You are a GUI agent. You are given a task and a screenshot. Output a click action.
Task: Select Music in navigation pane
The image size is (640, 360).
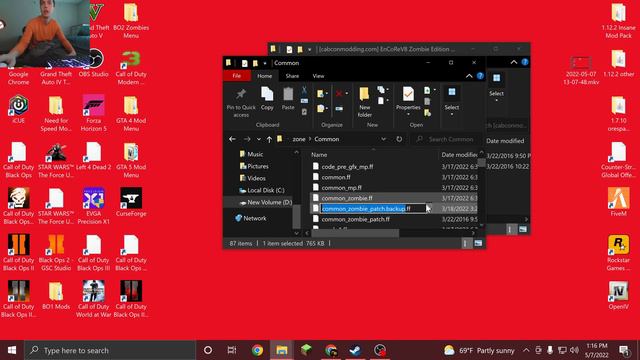coord(251,154)
